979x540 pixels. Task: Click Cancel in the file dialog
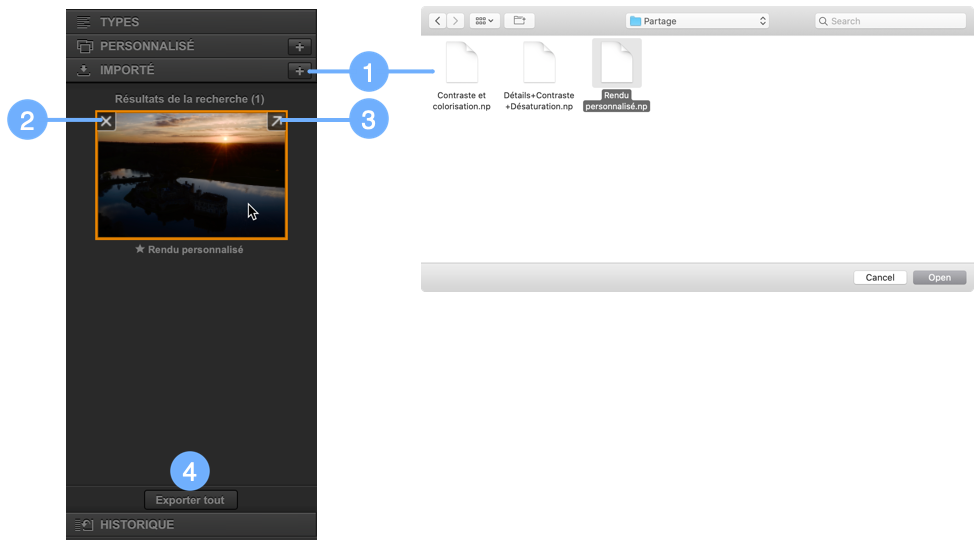tap(880, 278)
